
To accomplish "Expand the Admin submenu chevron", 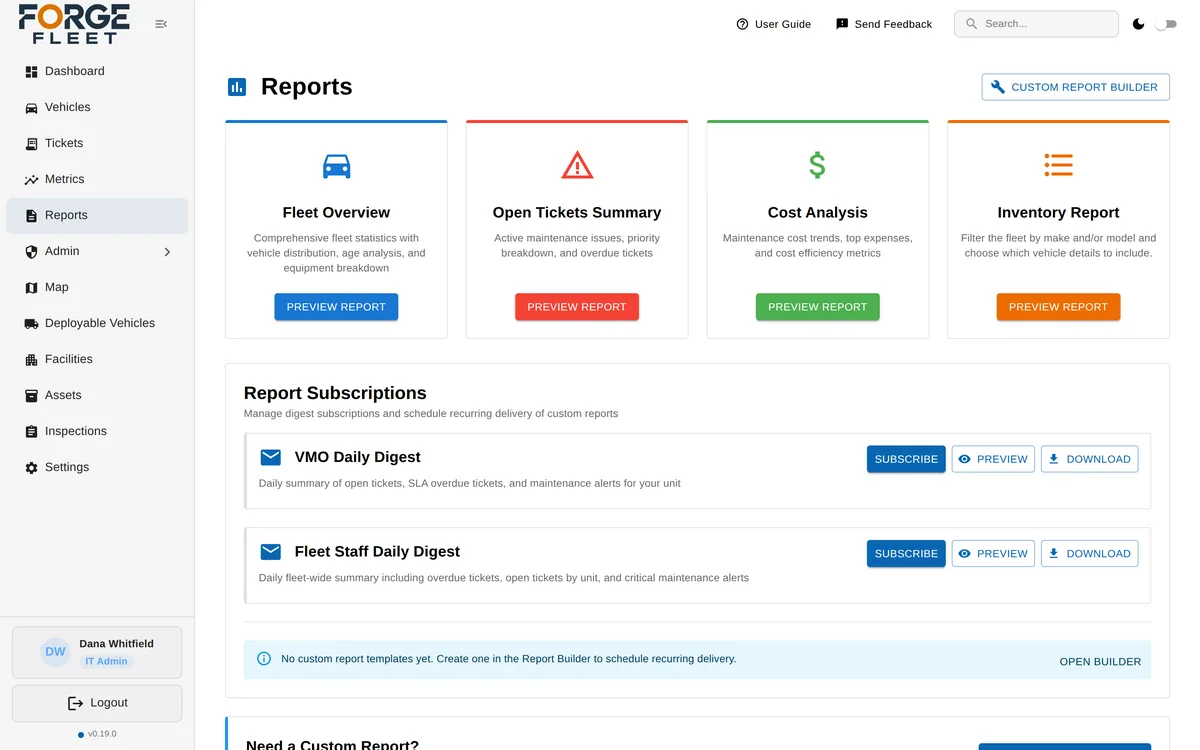I will (x=167, y=252).
